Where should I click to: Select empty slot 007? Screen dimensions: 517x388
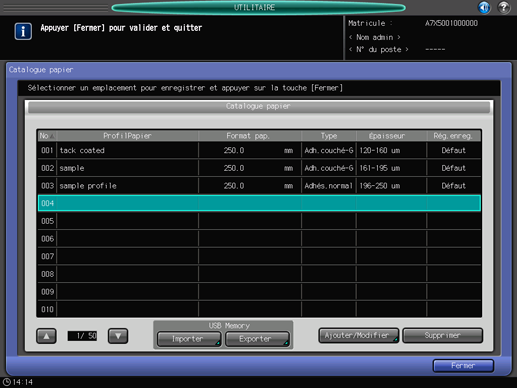pos(259,256)
